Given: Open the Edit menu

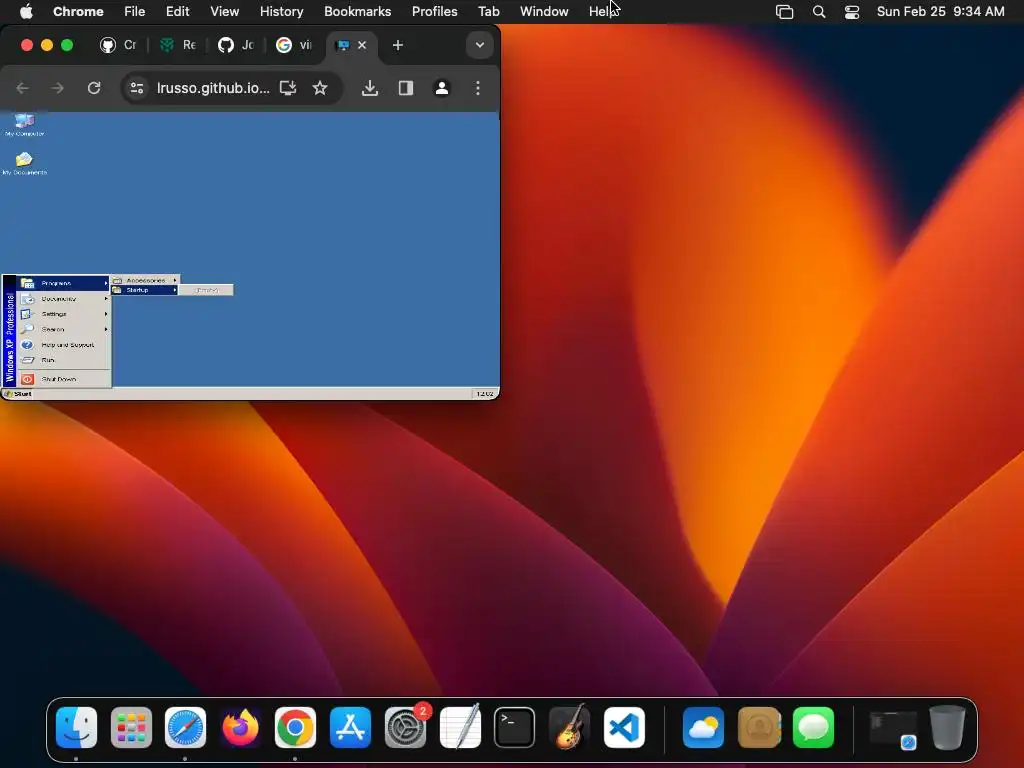Looking at the screenshot, I should (x=177, y=11).
